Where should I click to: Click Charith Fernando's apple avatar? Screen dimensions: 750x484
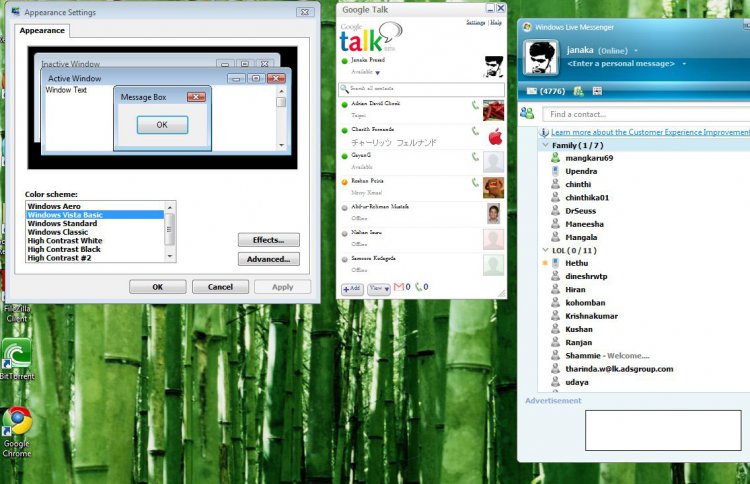click(495, 136)
